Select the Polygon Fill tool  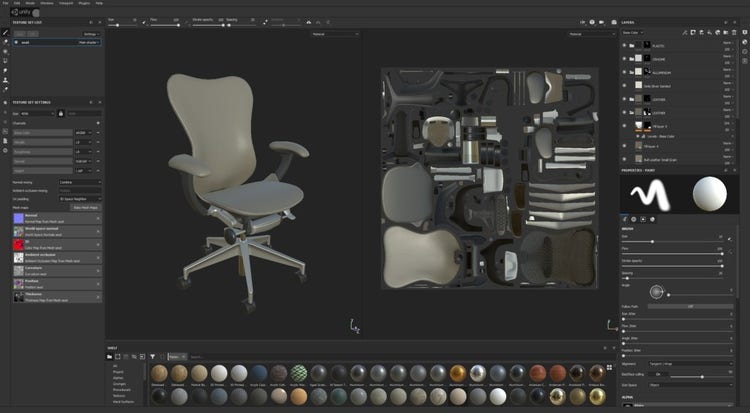click(5, 60)
